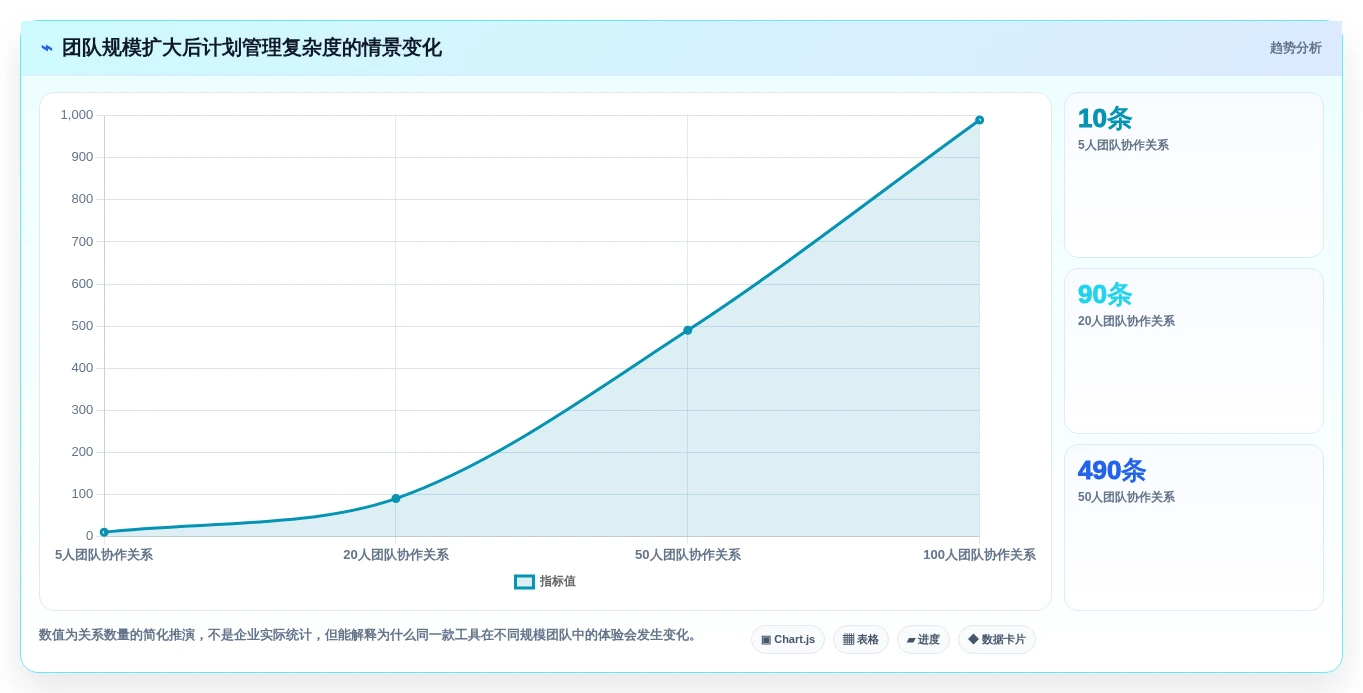Select the Chart.js tag button
The image size is (1363, 693).
[788, 640]
